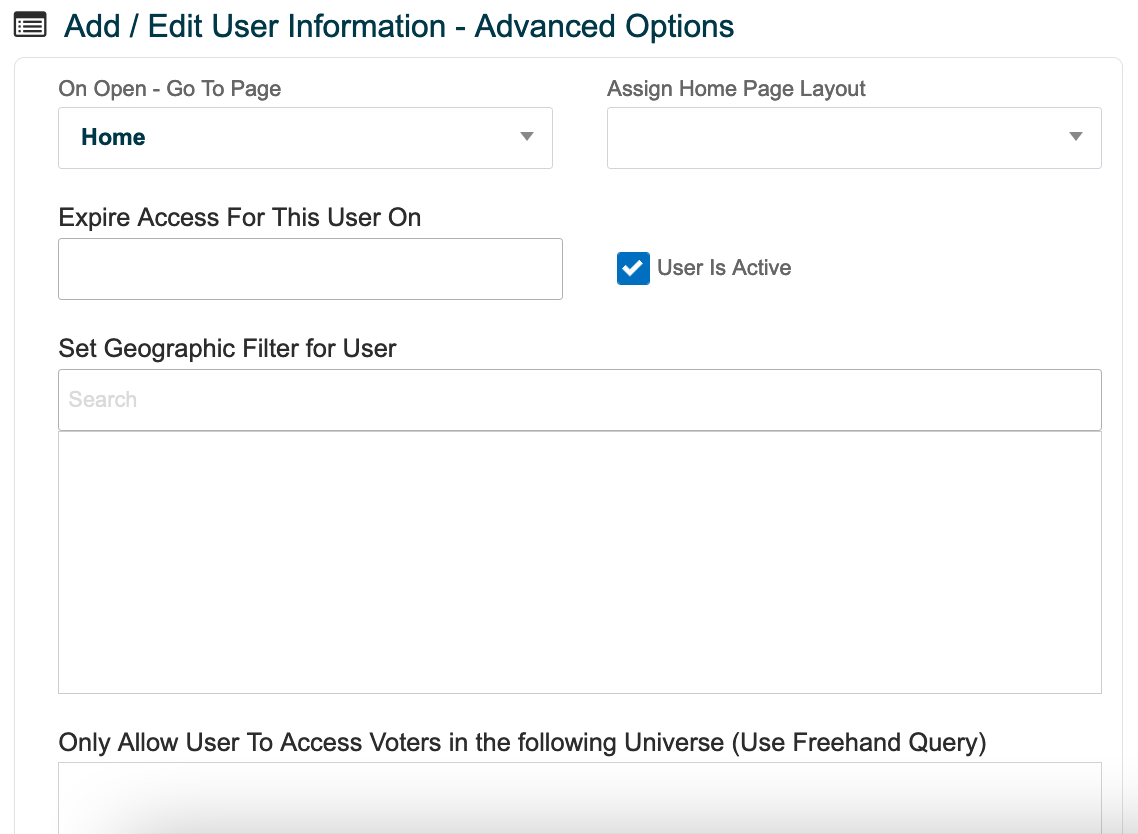This screenshot has height=834, width=1138.
Task: Click the Universe freehand query text area
Action: tap(579, 800)
